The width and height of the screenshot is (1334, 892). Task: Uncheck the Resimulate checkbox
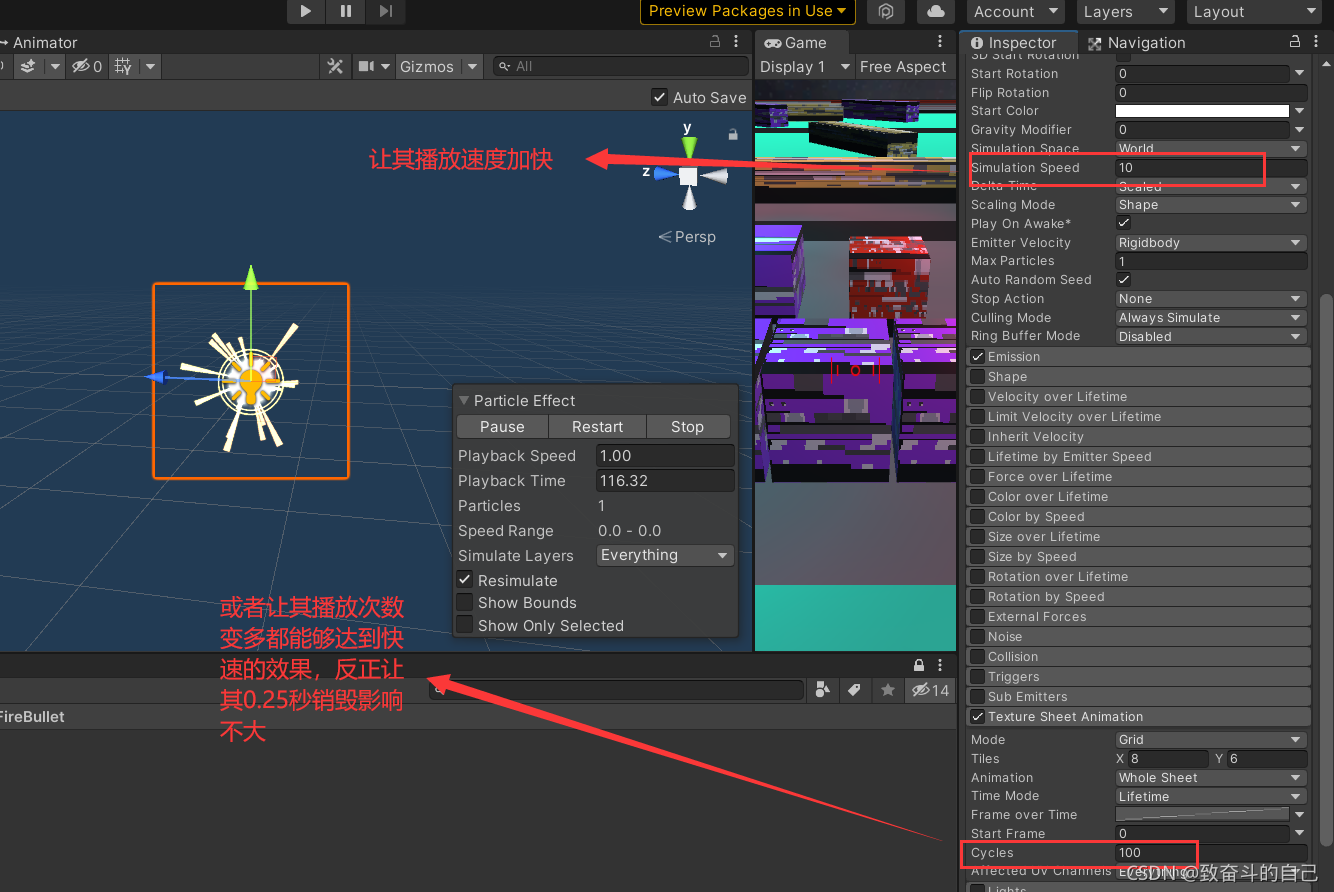click(x=465, y=580)
